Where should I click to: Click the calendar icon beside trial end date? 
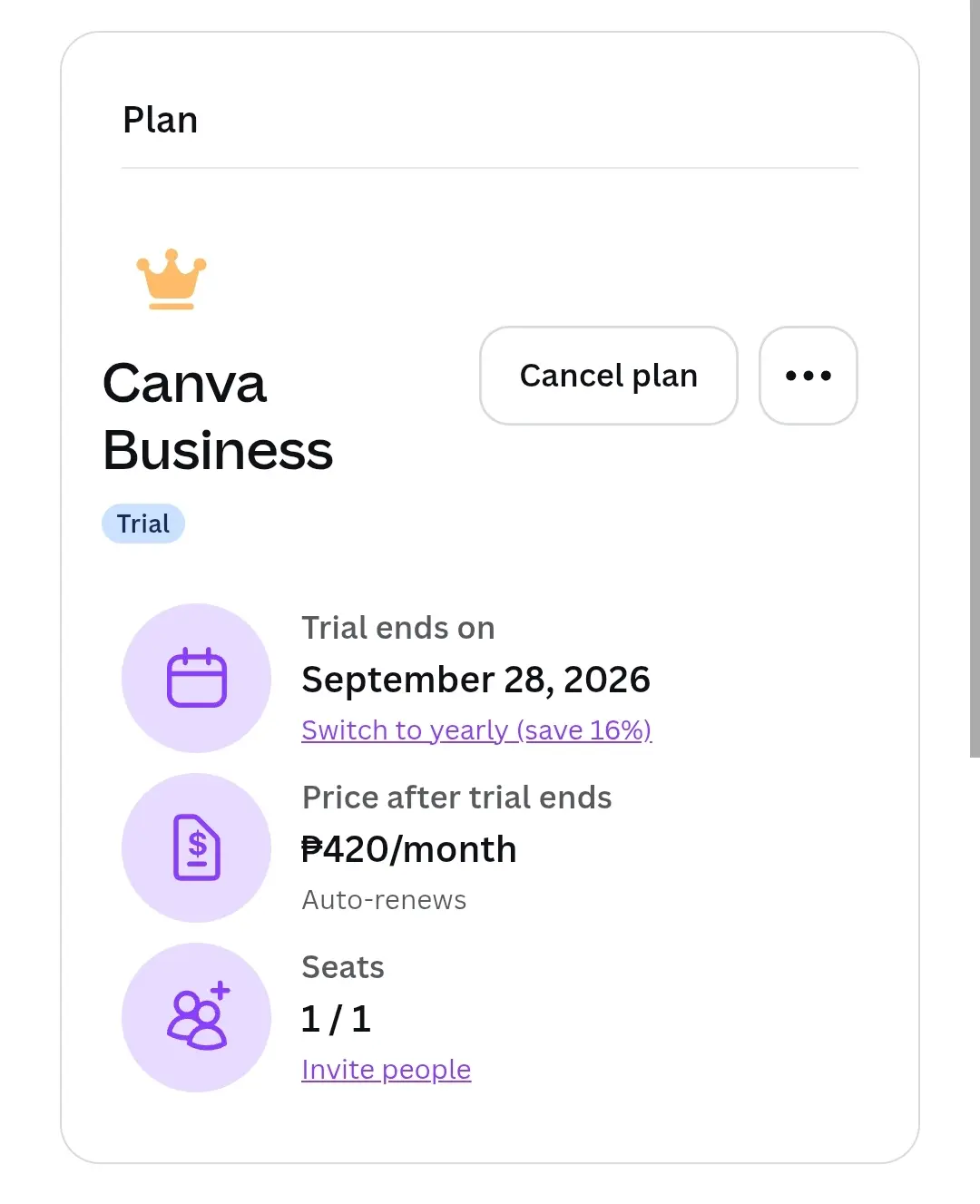196,678
